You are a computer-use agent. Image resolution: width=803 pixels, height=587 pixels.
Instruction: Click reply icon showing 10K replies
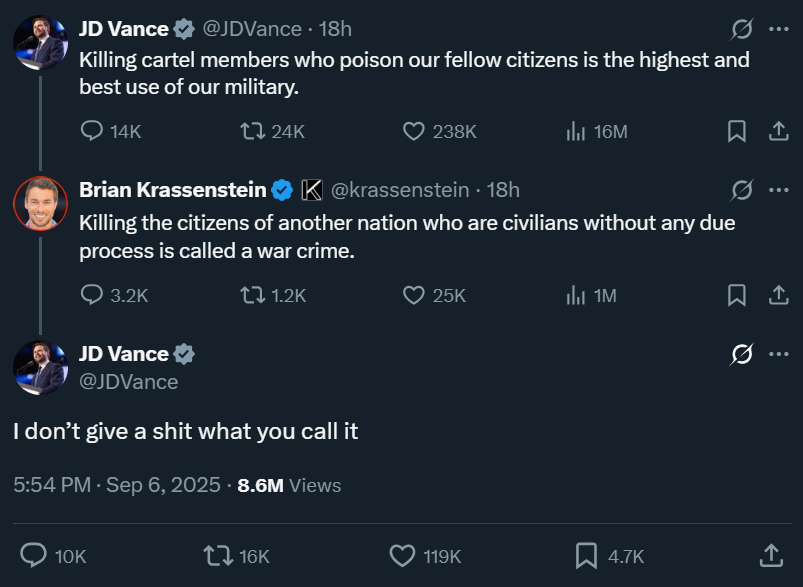pyautogui.click(x=34, y=555)
